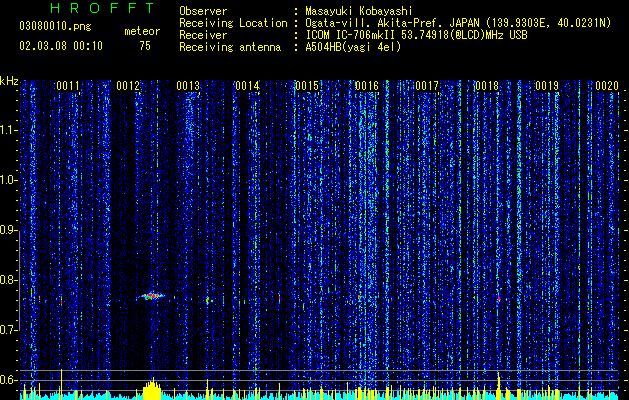Click the 0013 time marker

(x=188, y=86)
